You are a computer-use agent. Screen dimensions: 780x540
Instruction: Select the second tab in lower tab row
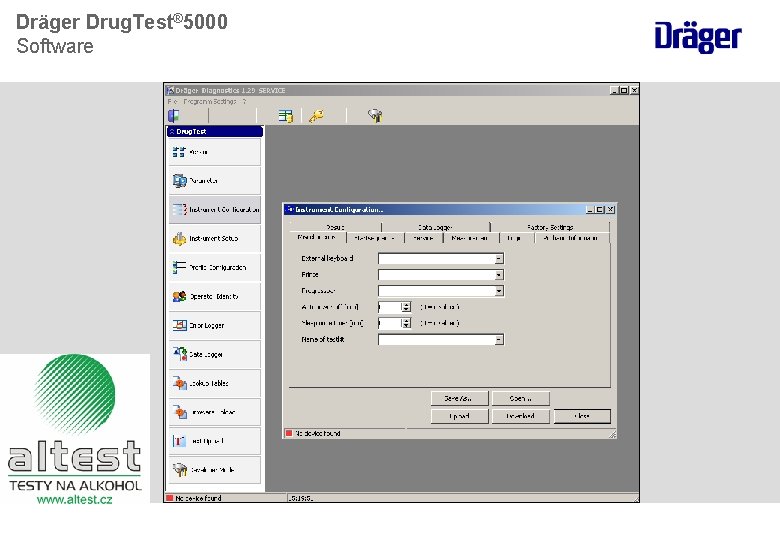(375, 238)
